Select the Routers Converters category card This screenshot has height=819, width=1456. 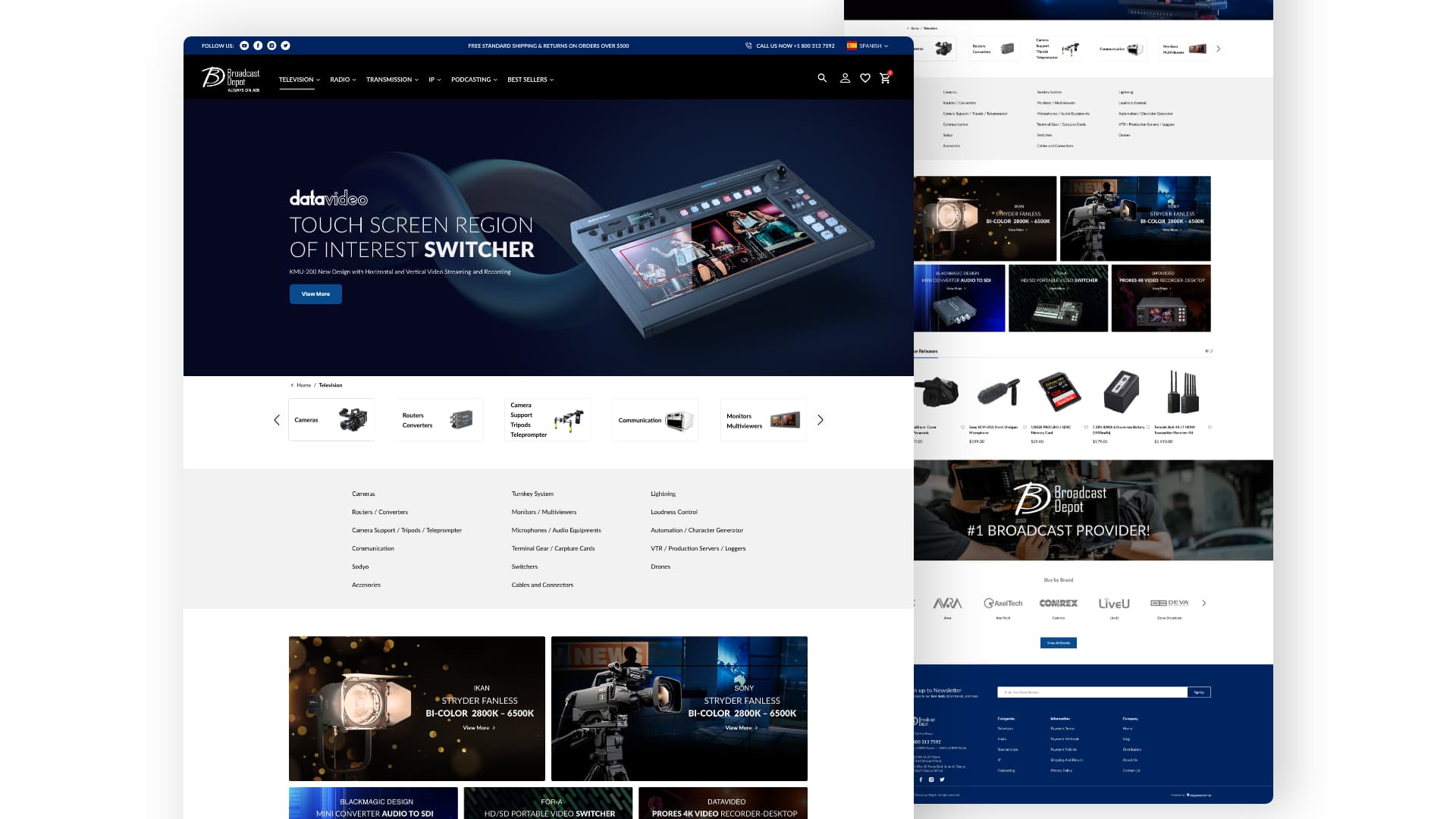(440, 420)
